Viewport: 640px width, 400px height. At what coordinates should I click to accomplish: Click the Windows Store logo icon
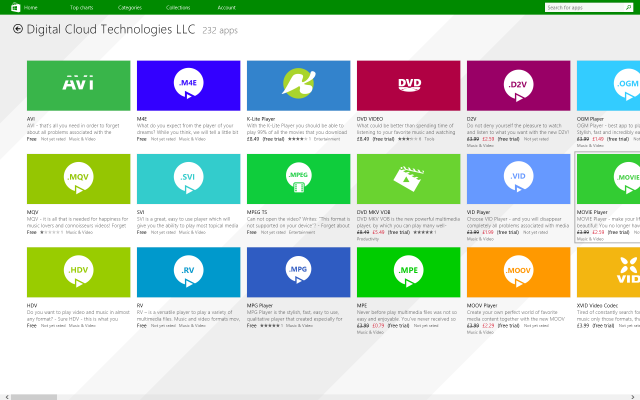[16, 7]
